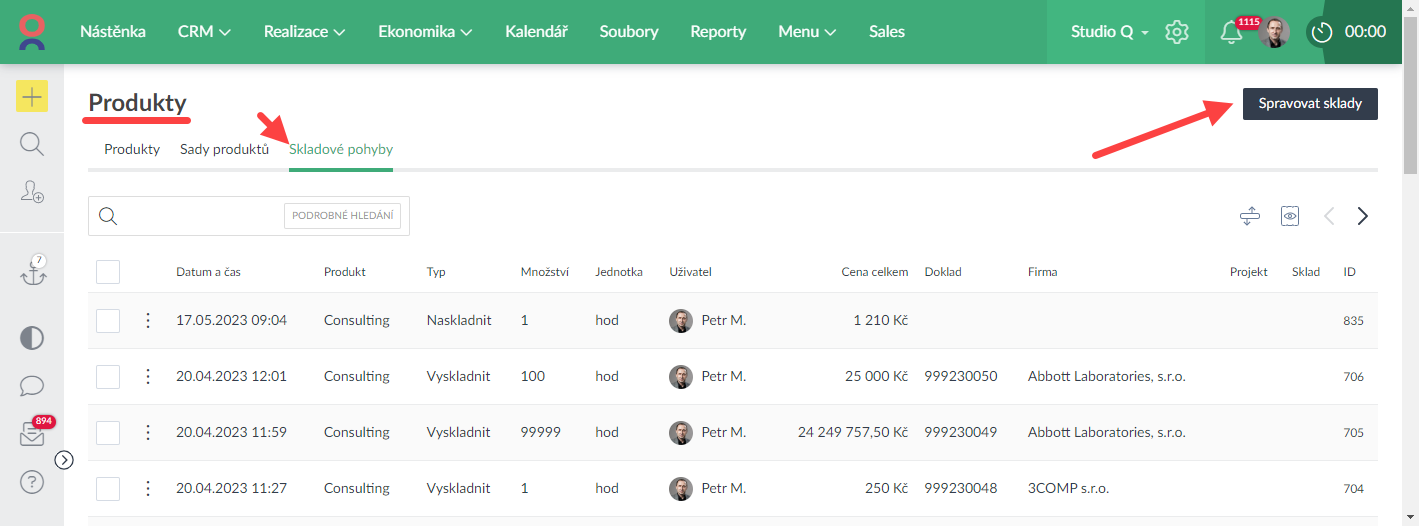1419x526 pixels.
Task: Open settings gear in top bar
Action: tap(1177, 32)
